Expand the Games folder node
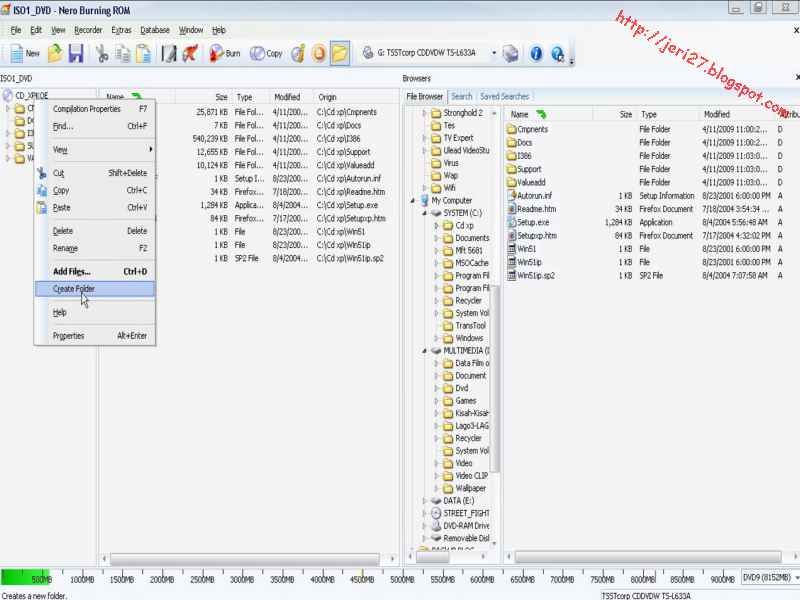This screenshot has height=600, width=800. pyautogui.click(x=436, y=401)
